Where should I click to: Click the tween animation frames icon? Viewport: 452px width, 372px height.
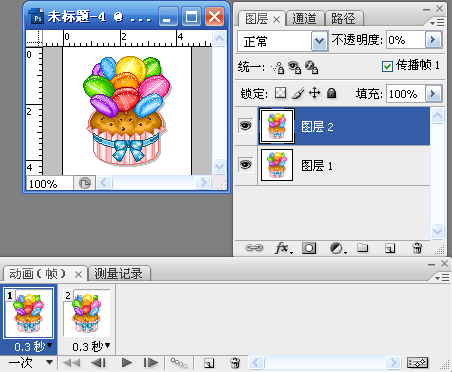[x=179, y=363]
